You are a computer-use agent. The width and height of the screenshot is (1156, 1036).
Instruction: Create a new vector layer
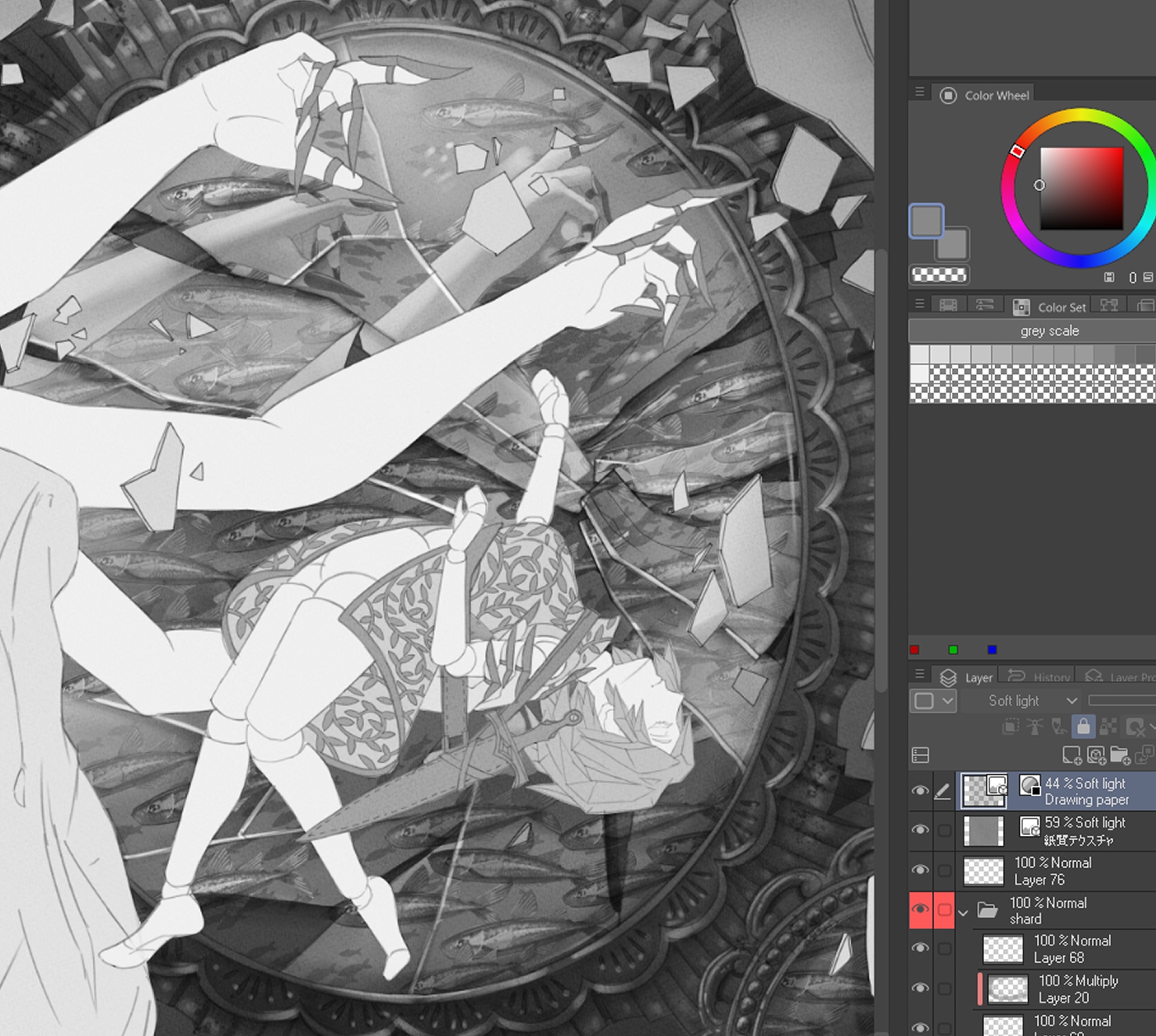click(1096, 754)
